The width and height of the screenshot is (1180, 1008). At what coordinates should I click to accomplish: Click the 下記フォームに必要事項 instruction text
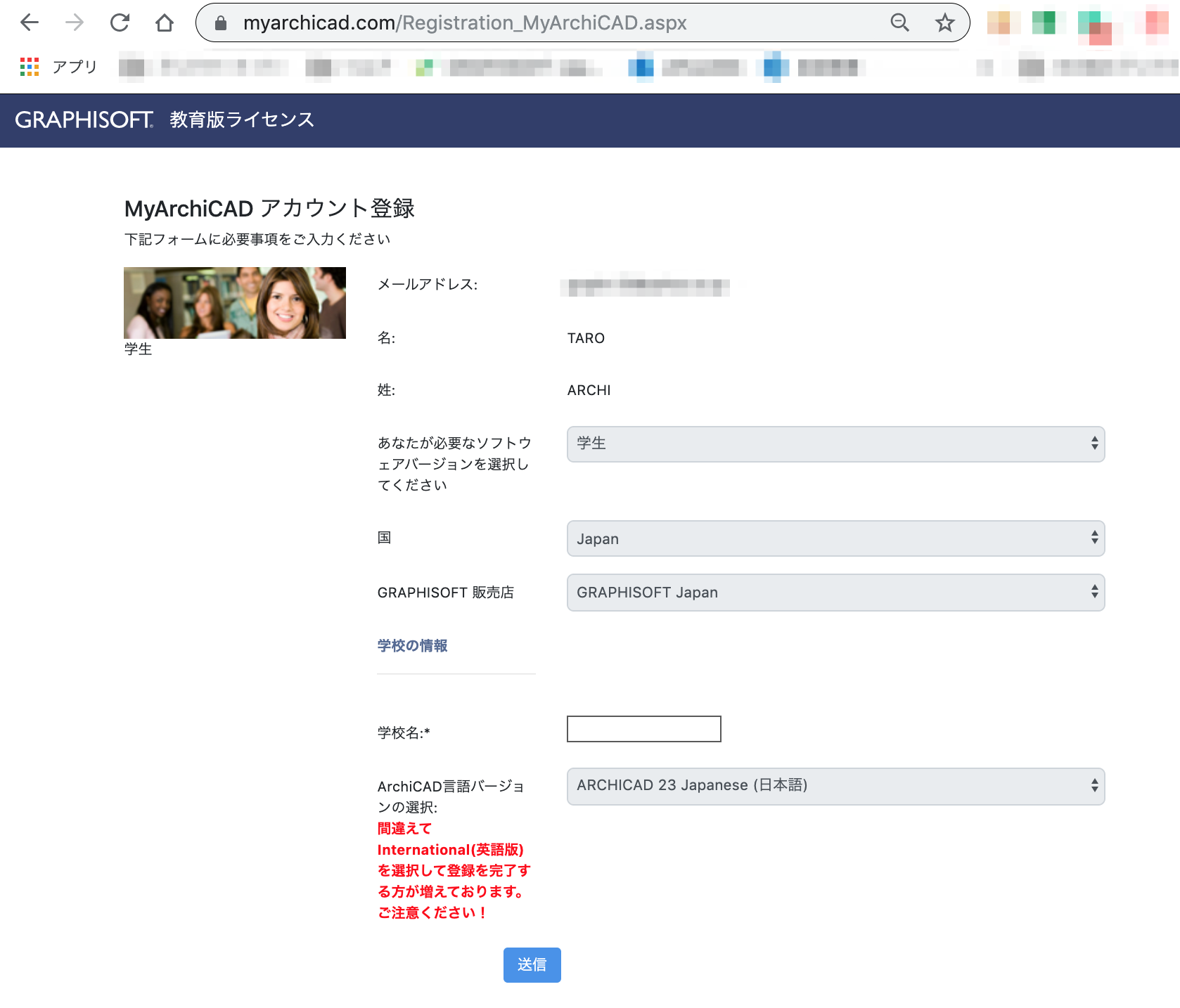257,239
